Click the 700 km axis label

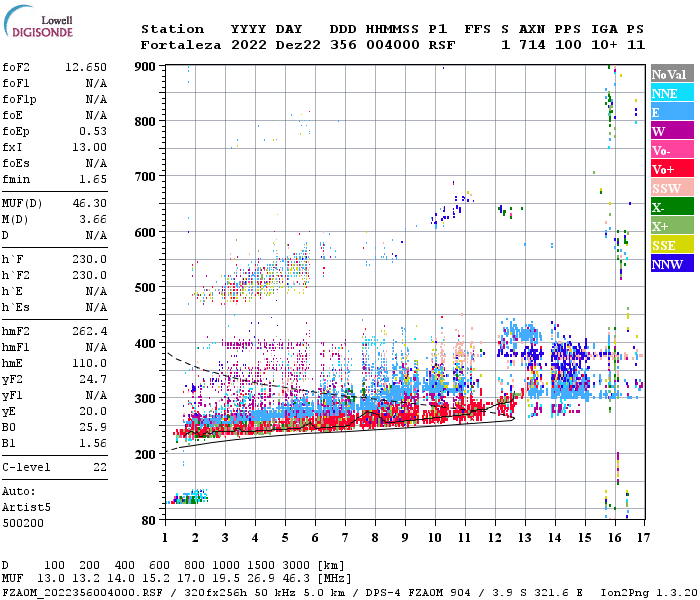pyautogui.click(x=145, y=177)
